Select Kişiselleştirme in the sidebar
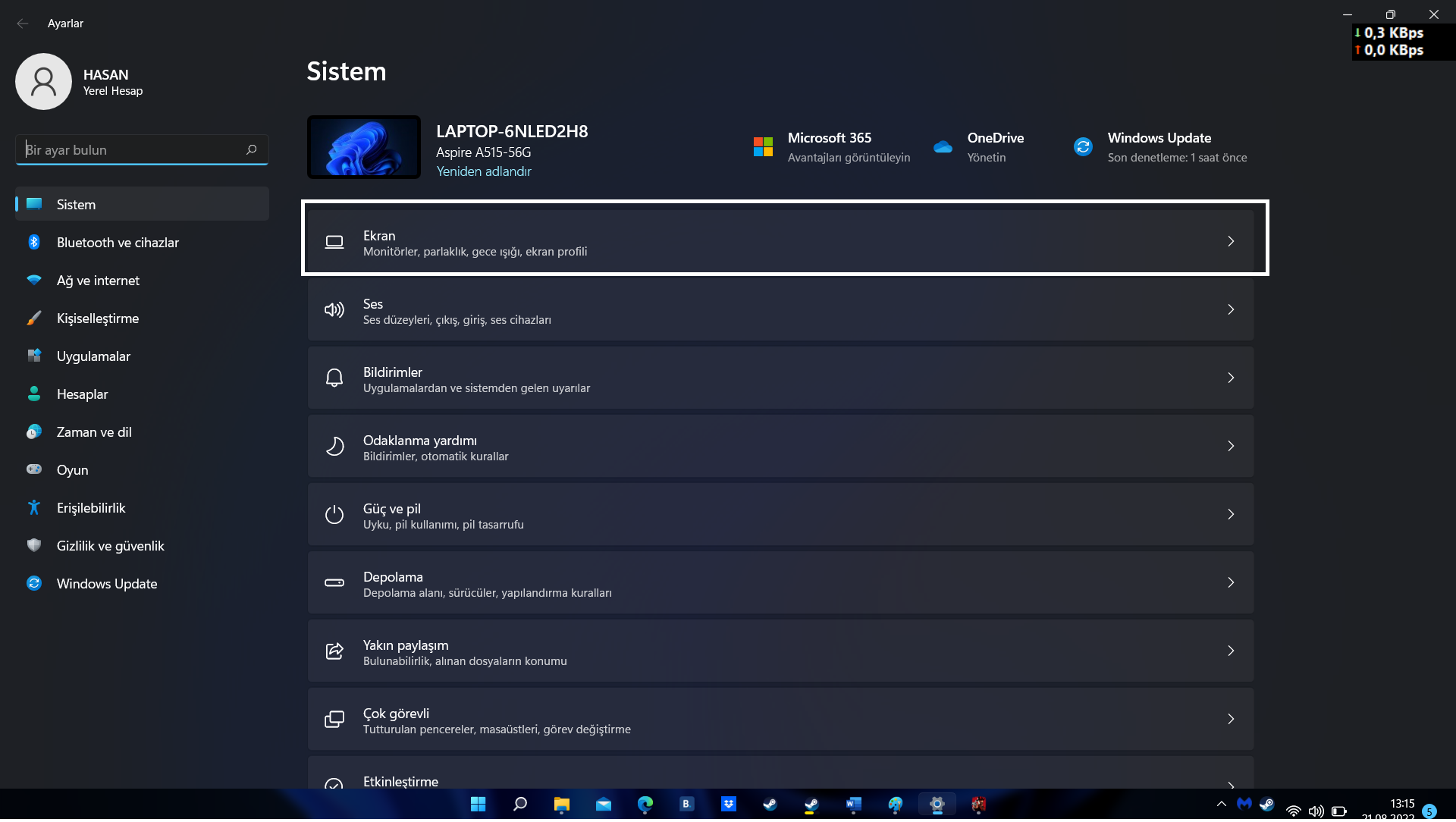The image size is (1456, 822). coord(98,318)
